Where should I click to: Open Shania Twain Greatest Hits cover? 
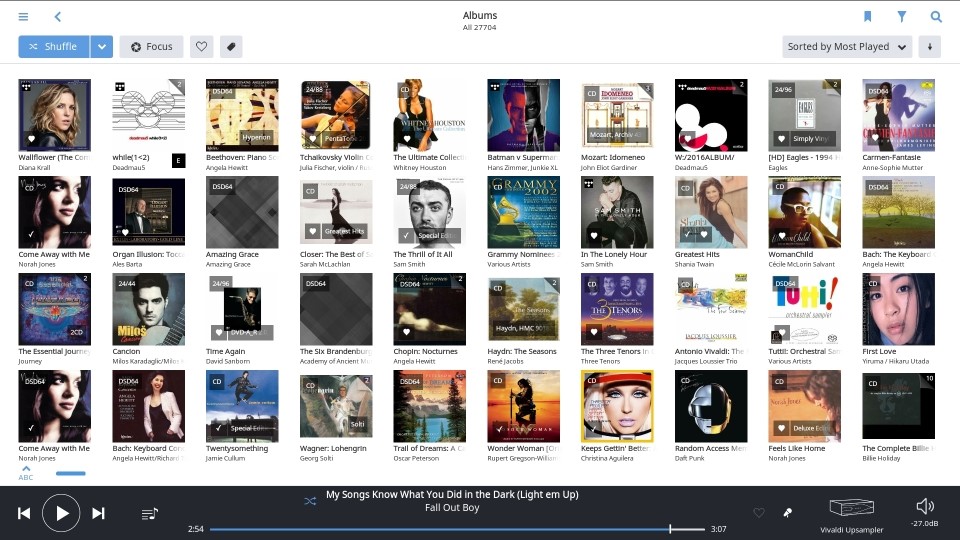(711, 212)
